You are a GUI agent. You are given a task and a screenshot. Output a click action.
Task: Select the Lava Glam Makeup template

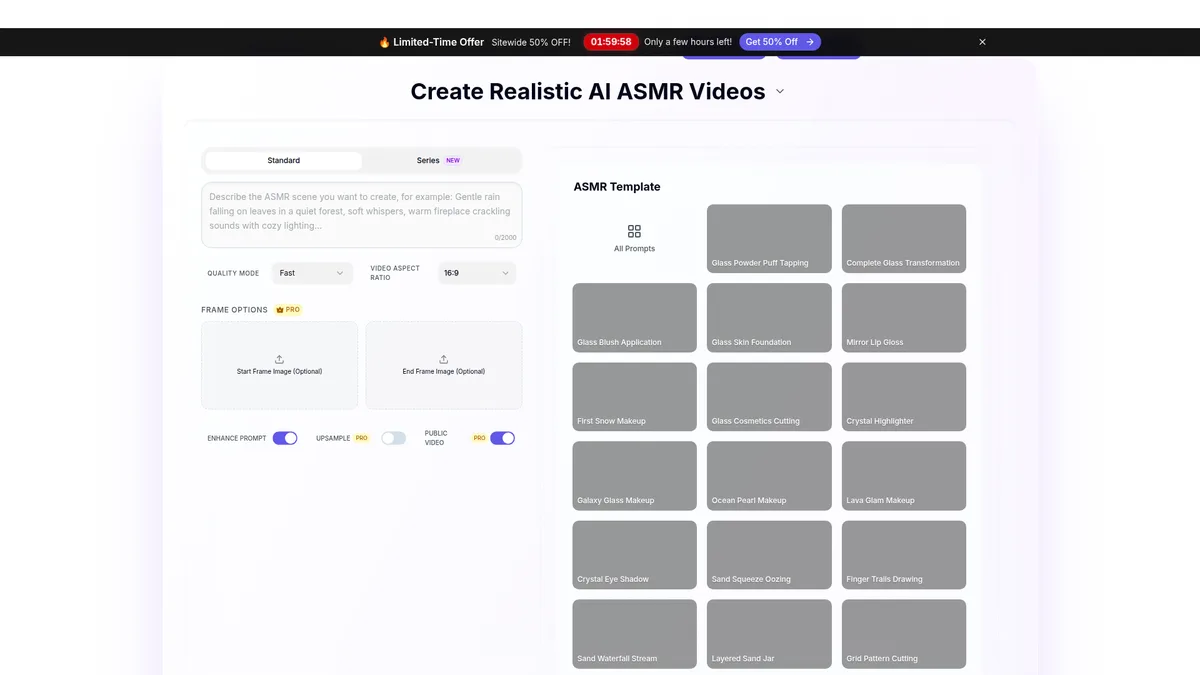coord(904,476)
